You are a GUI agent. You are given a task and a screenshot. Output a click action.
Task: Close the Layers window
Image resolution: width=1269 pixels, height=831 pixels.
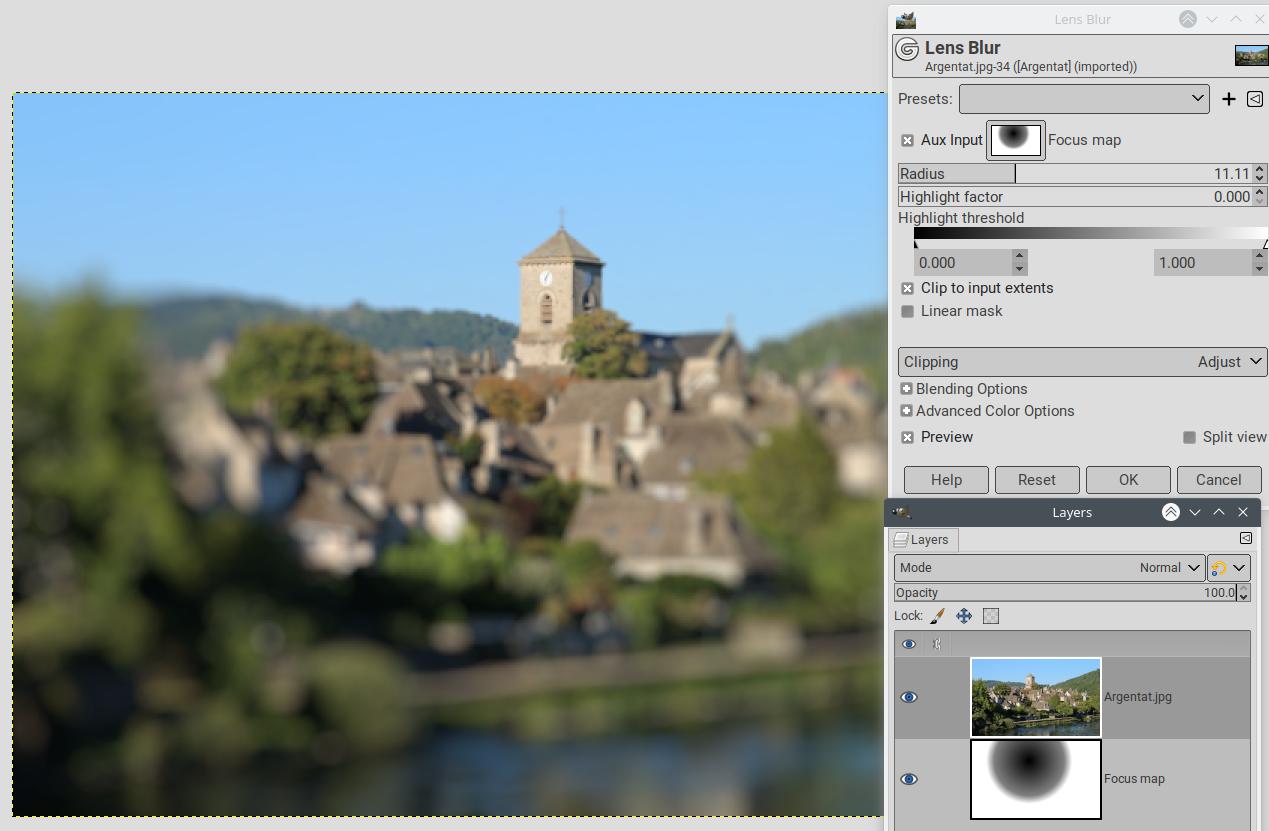[1243, 512]
